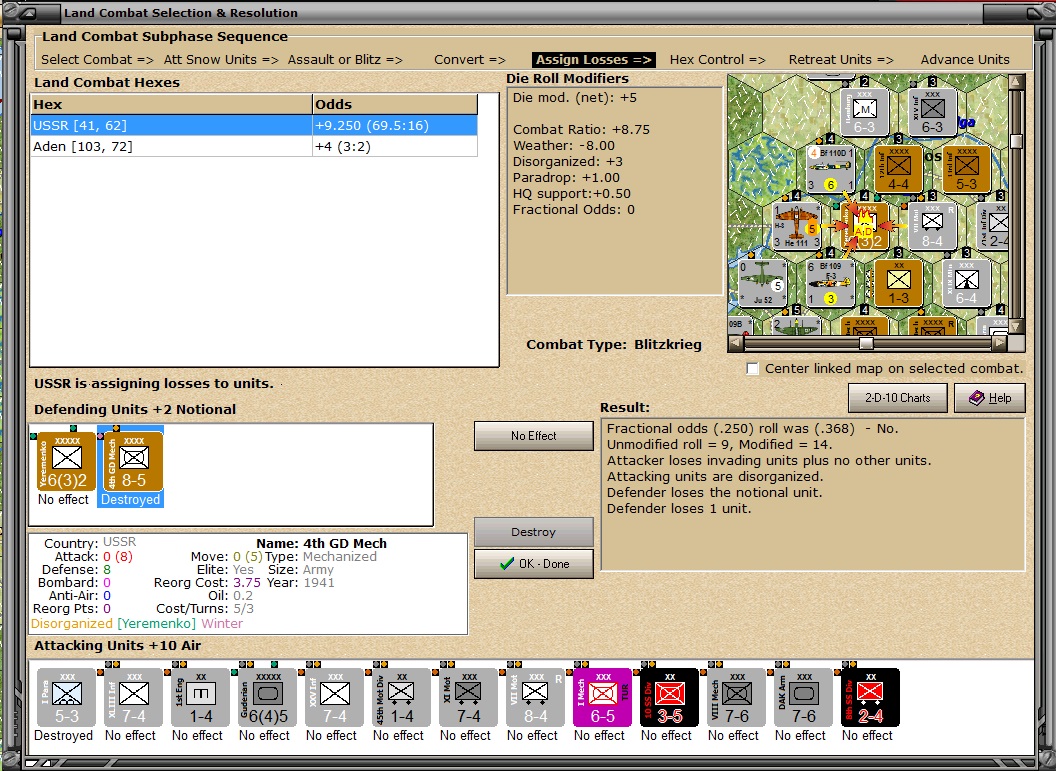
Task: Click the He 111 bomber counter on map
Action: pos(797,226)
